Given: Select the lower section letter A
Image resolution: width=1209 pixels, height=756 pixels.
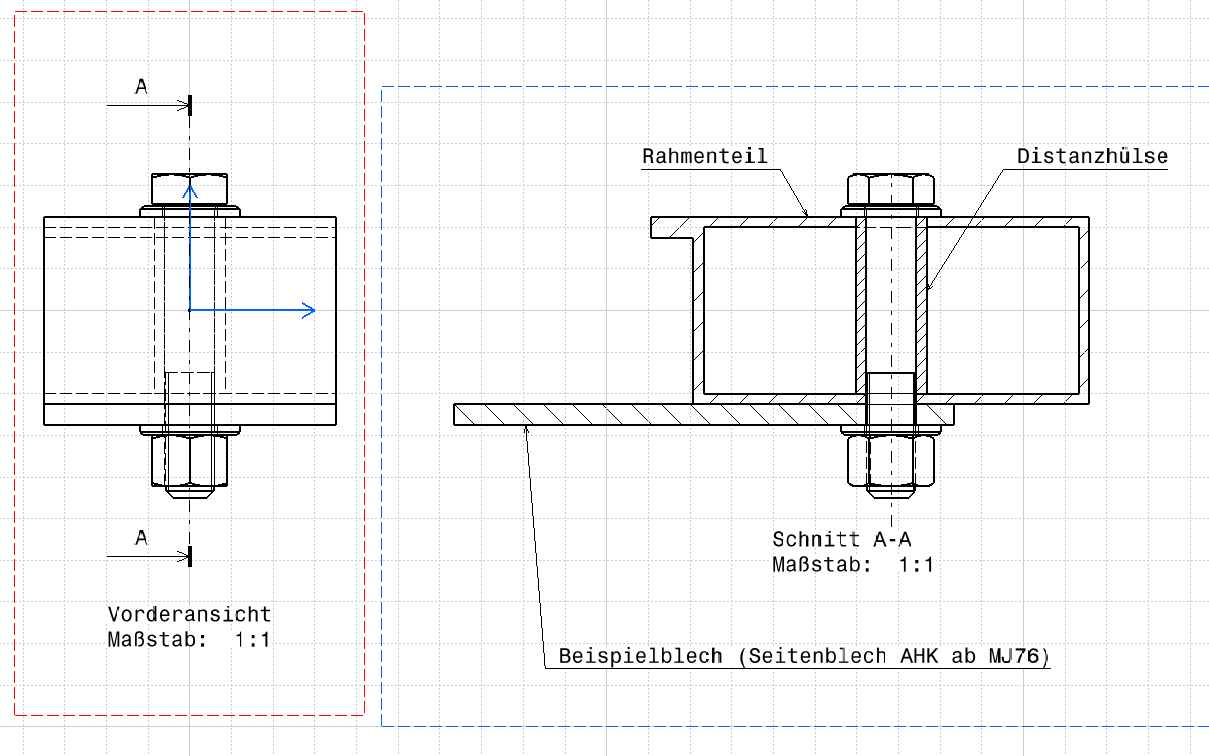Looking at the screenshot, I should (x=142, y=539).
